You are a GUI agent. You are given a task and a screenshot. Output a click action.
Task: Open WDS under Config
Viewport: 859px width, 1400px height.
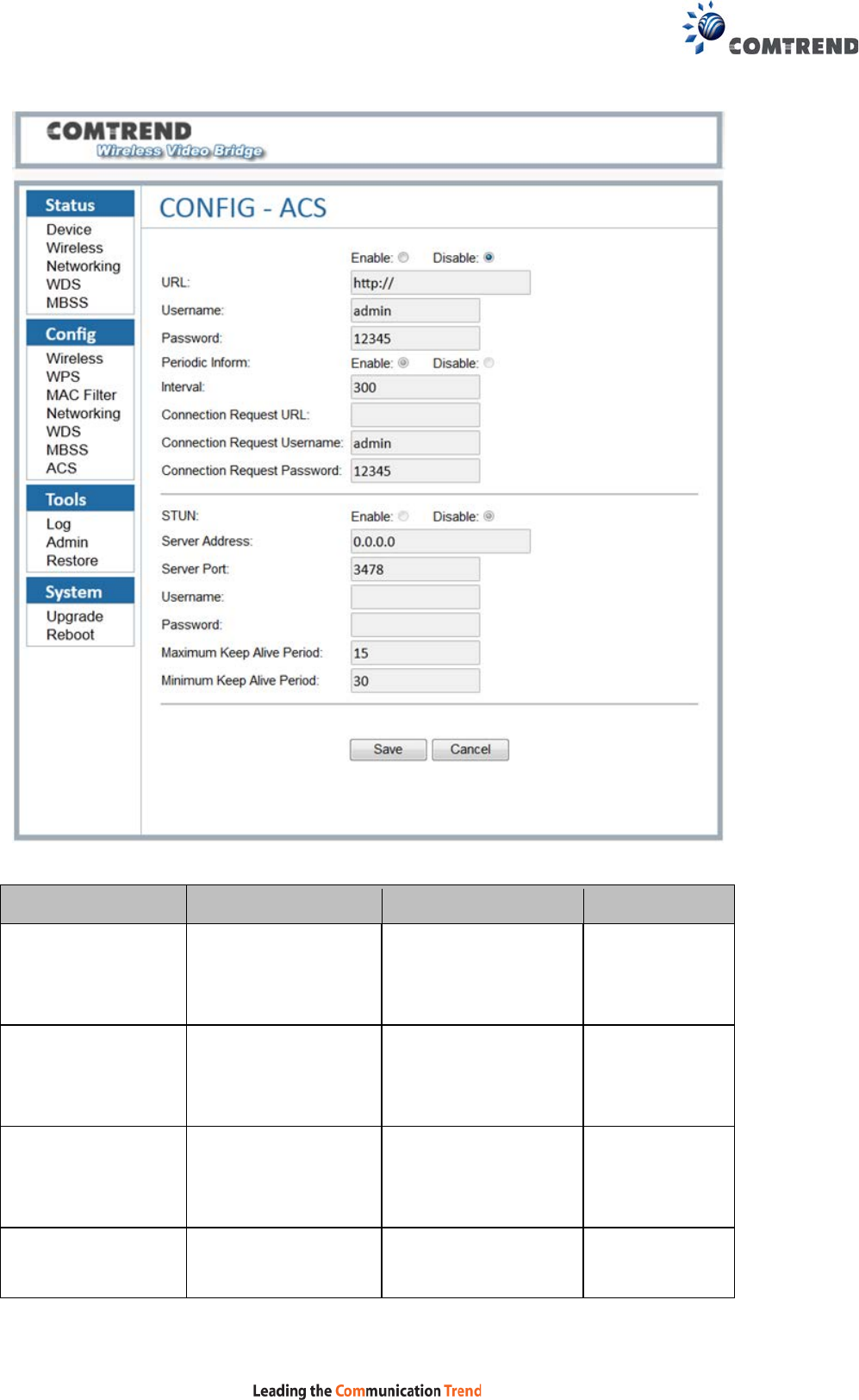tap(64, 432)
